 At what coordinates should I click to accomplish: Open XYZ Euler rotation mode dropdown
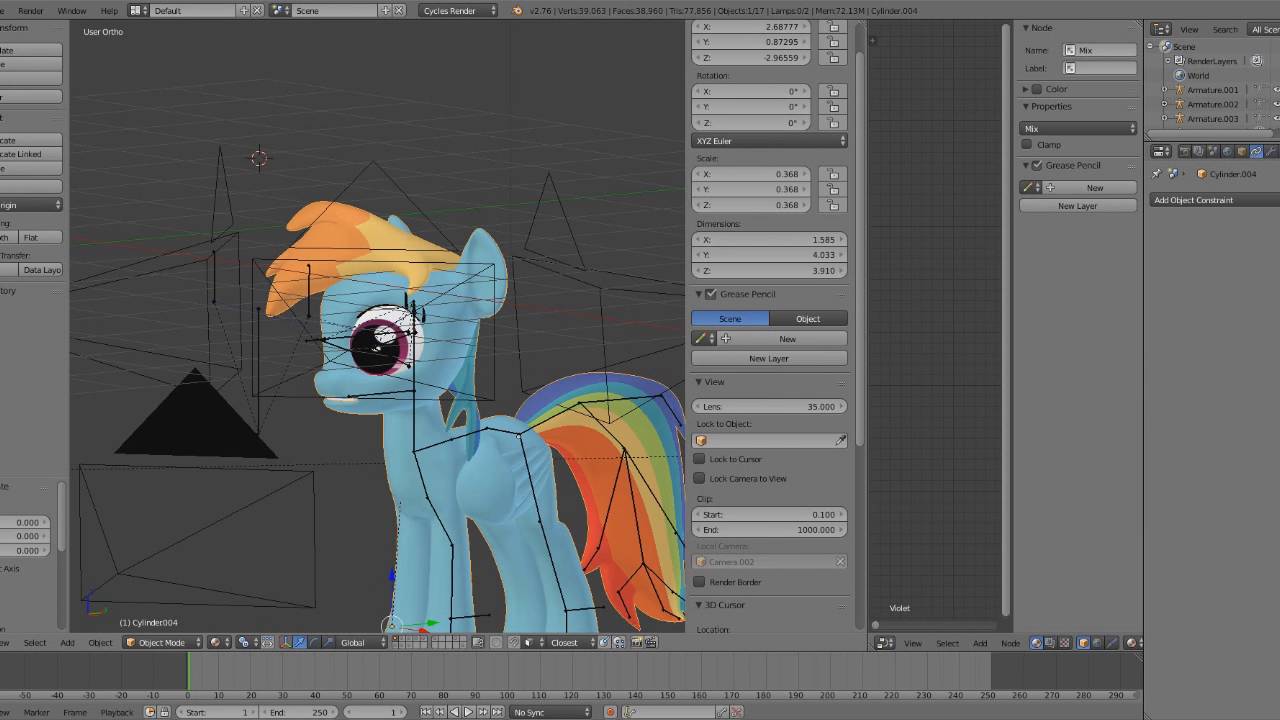(x=770, y=141)
